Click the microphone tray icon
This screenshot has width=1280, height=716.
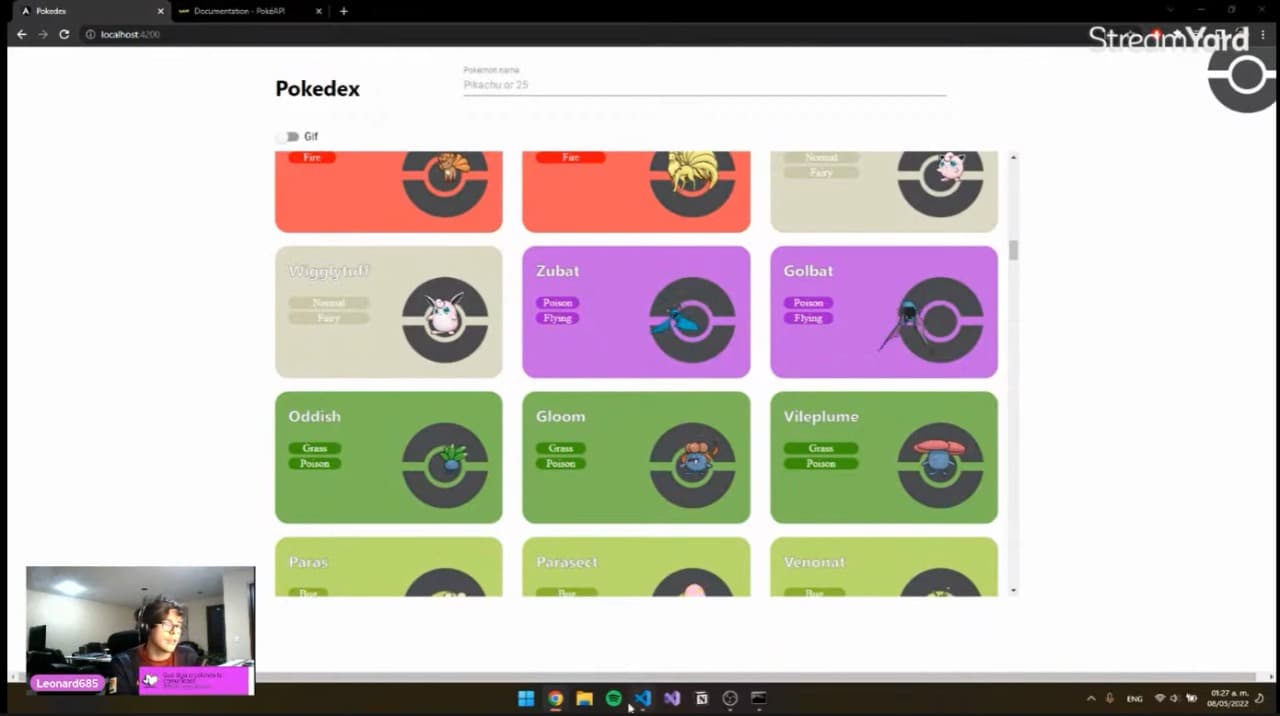point(1109,698)
